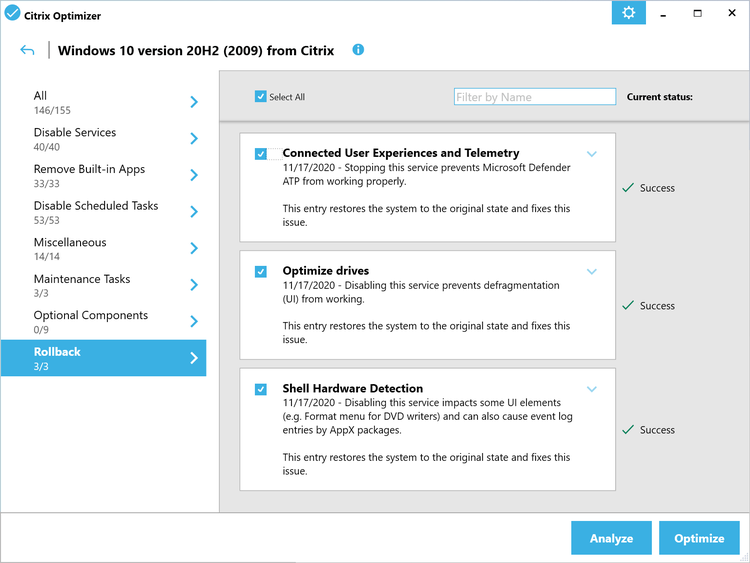Screen dimensions: 750x563
Task: Go back with the left arrow icon
Action: [27, 50]
